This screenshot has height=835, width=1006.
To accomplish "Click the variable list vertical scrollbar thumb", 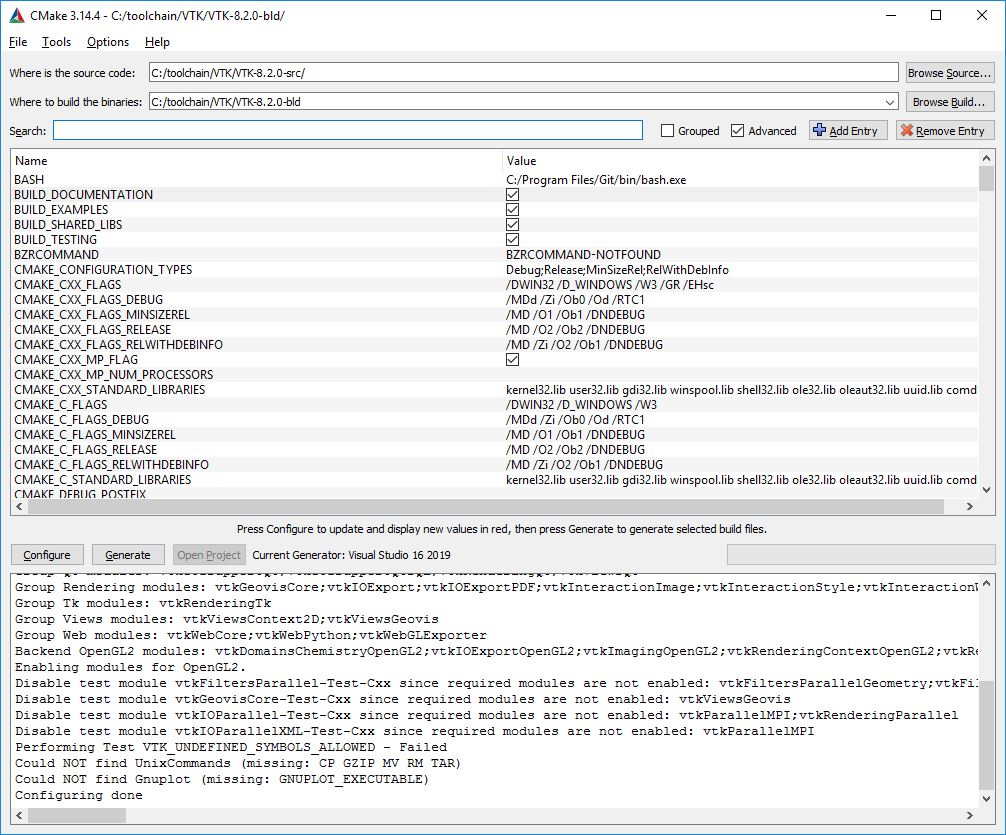I will tap(986, 178).
